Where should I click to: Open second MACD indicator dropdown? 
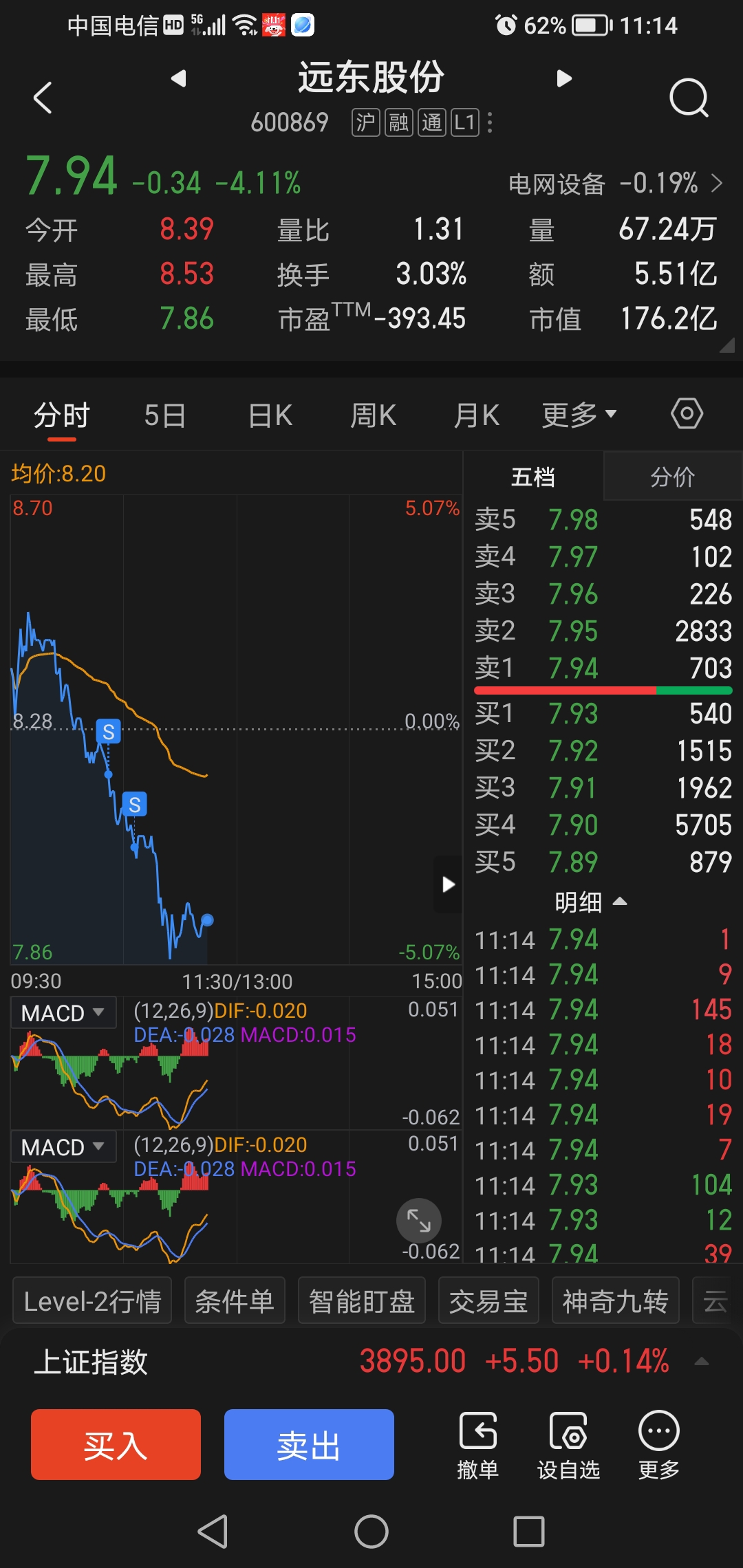63,1147
